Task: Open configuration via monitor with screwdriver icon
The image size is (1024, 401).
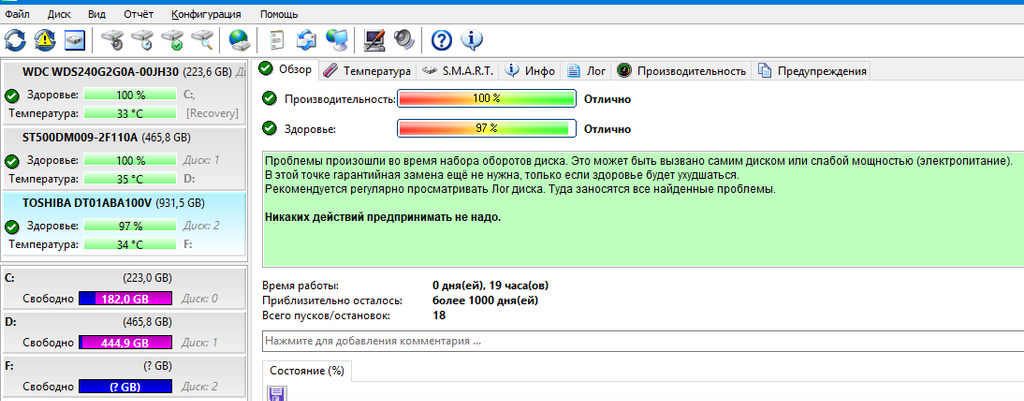Action: coord(375,40)
